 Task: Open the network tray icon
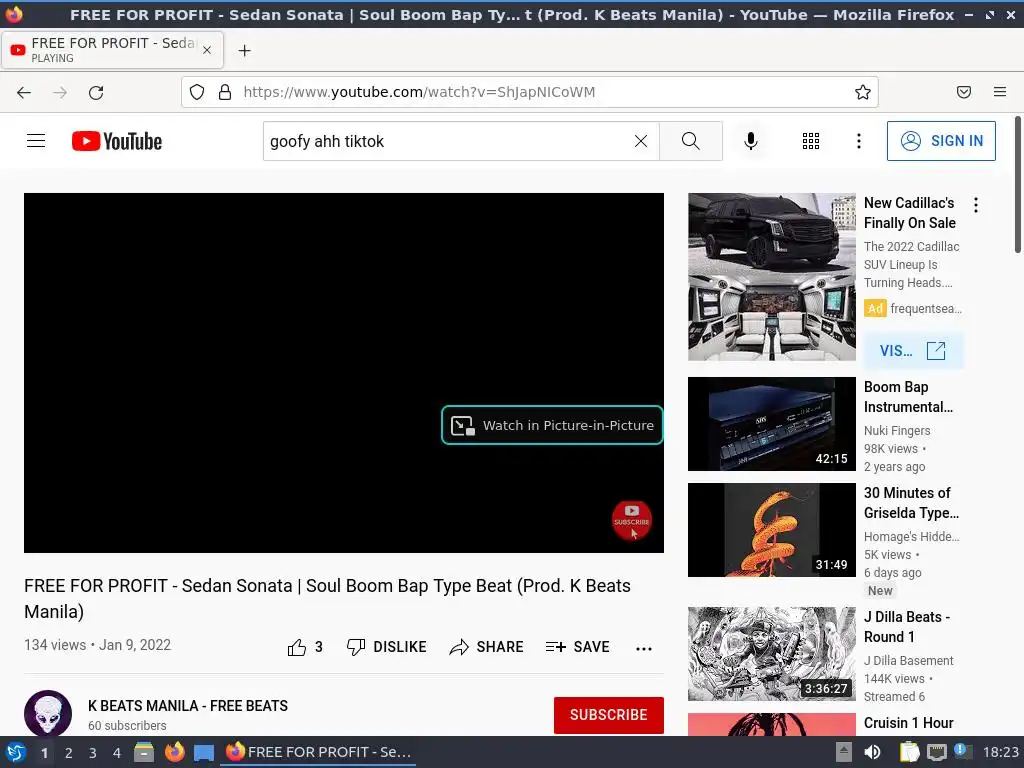(936, 752)
